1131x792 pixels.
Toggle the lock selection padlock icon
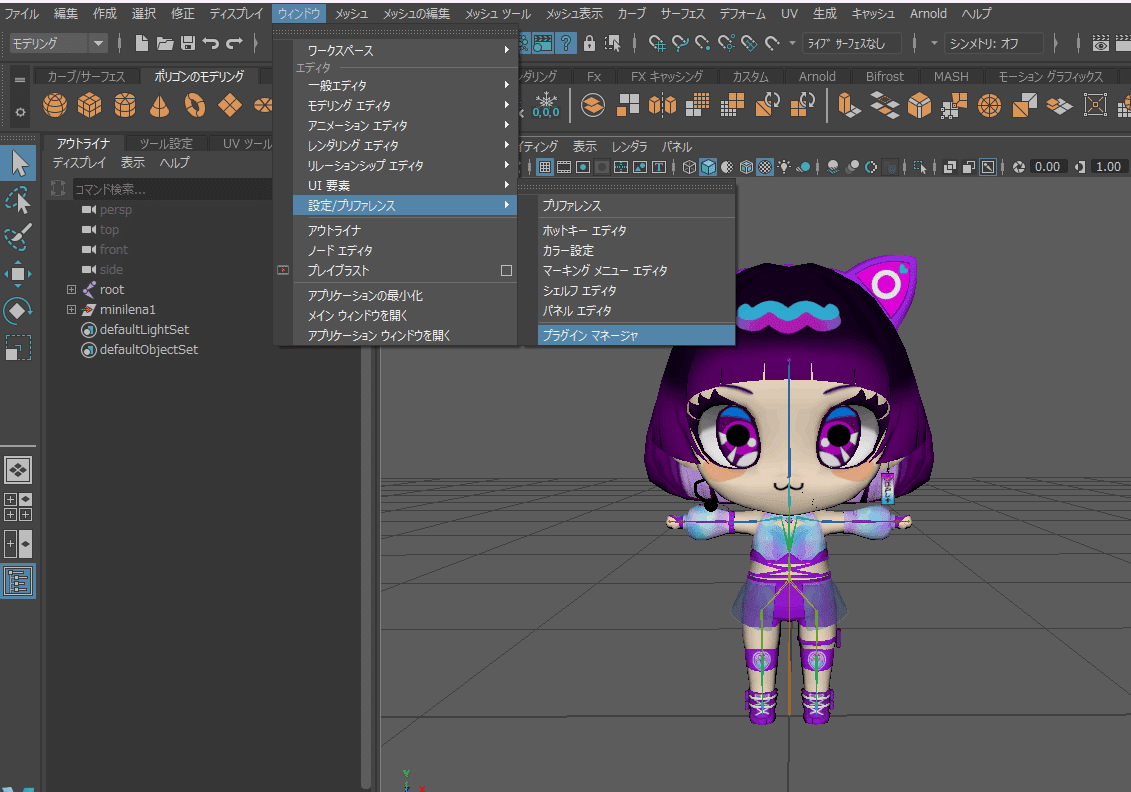click(x=589, y=43)
